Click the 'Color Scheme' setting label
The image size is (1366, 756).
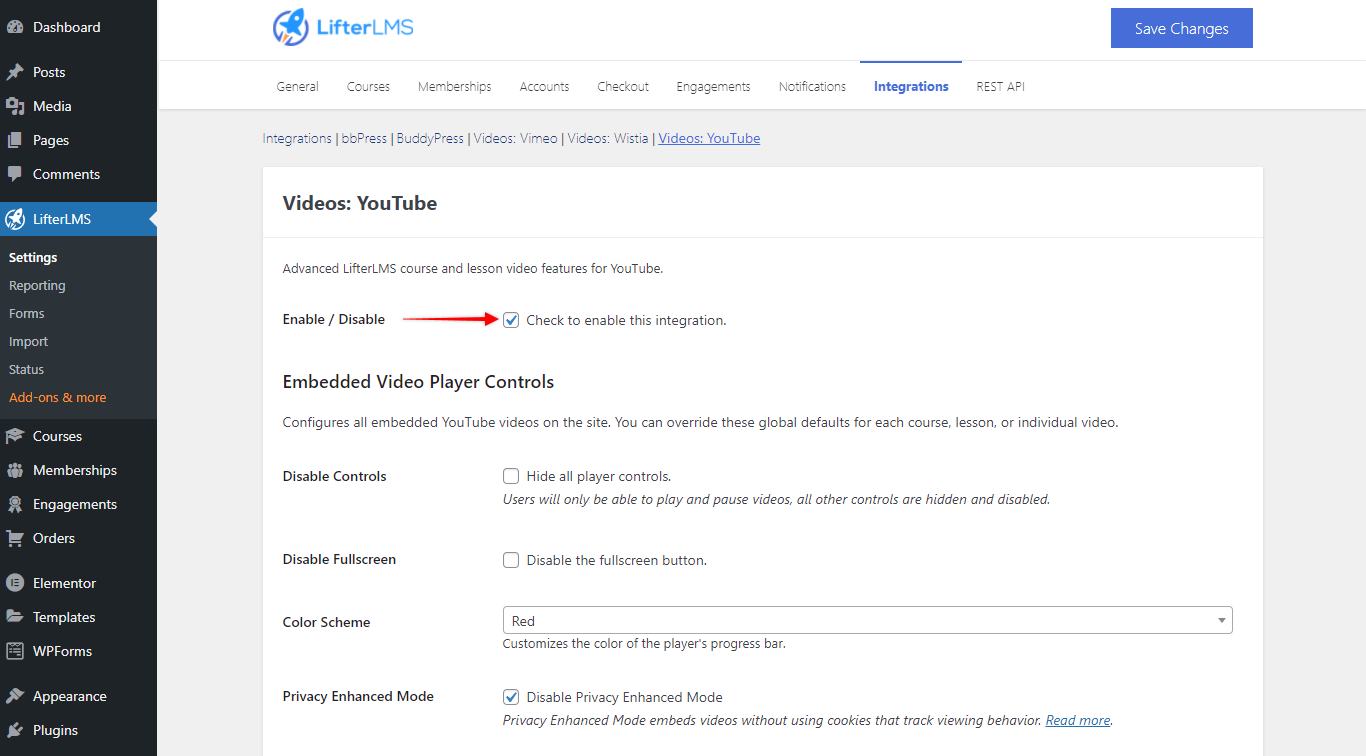click(x=326, y=622)
